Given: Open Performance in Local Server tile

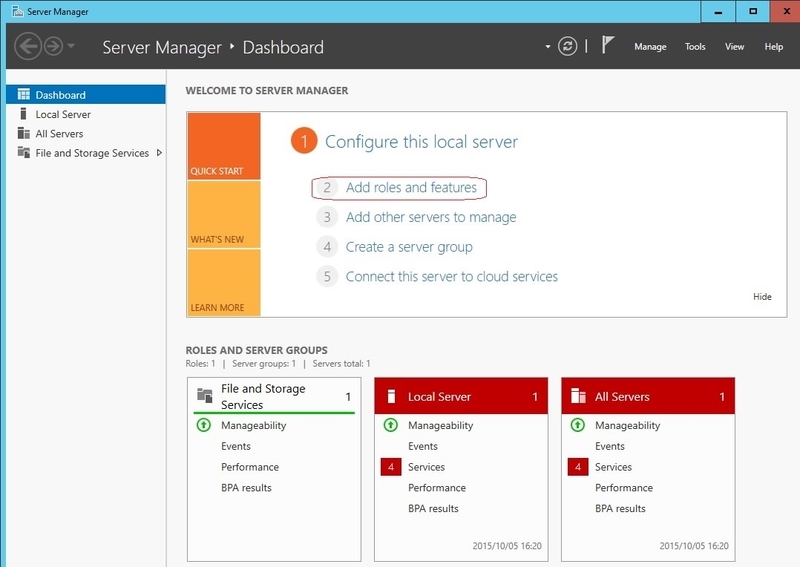Looking at the screenshot, I should tap(437, 488).
